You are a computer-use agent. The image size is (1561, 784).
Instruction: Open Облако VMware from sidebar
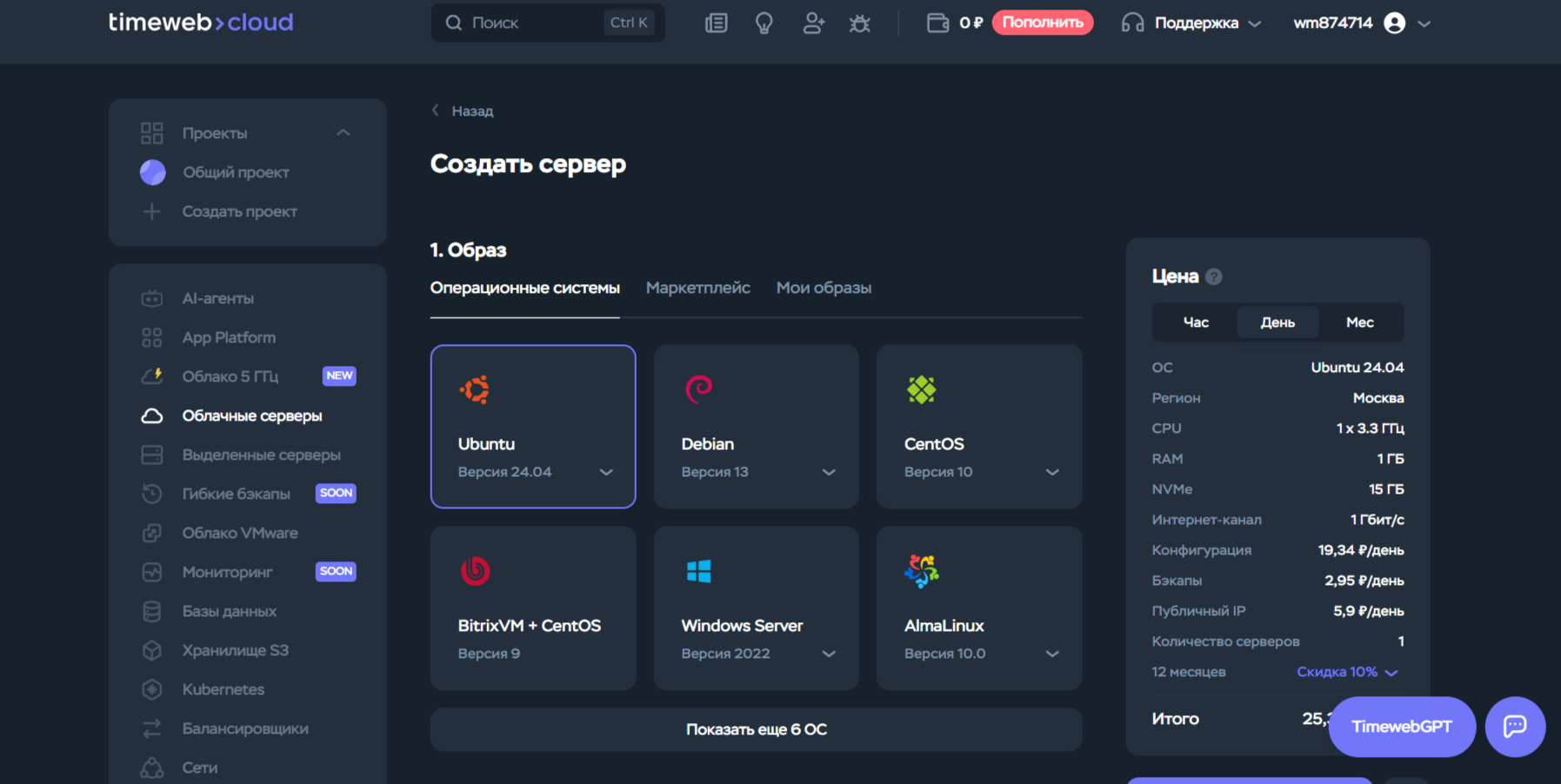tap(240, 532)
